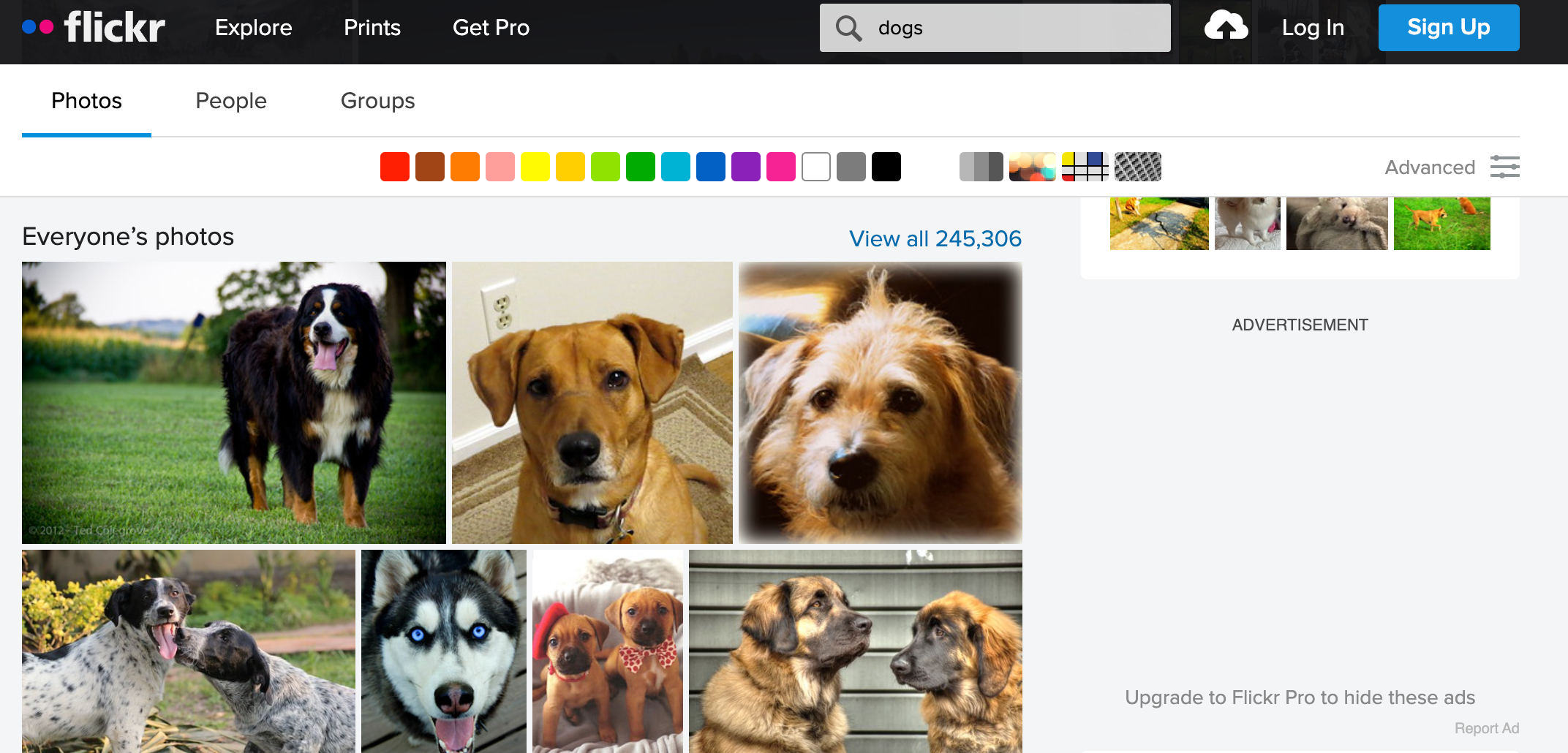Toggle the red color filter

(394, 167)
